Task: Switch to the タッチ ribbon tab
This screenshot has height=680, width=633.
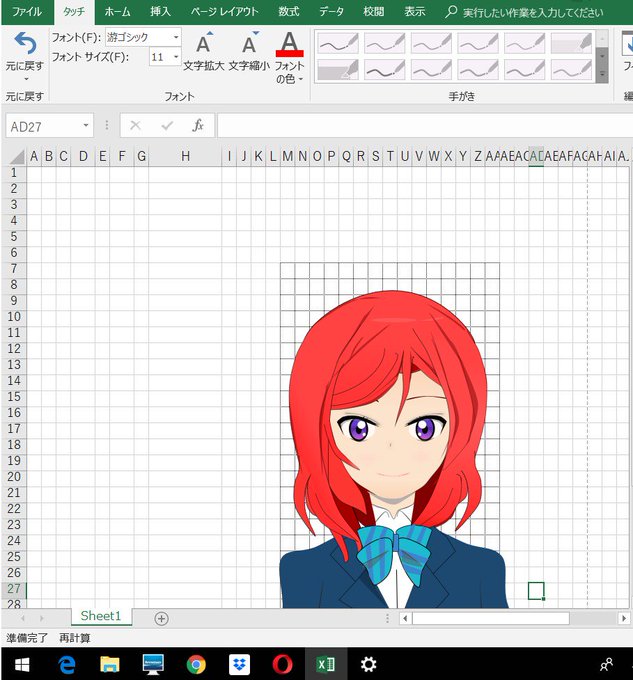Action: (74, 12)
